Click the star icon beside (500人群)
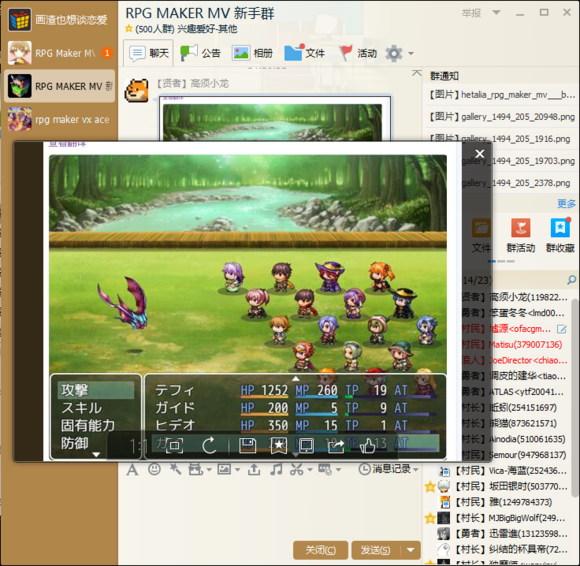 click(129, 28)
